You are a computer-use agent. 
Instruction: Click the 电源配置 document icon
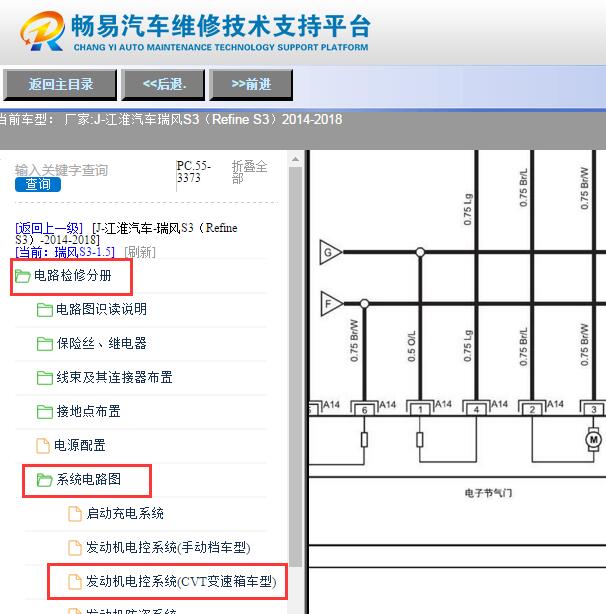click(x=43, y=446)
